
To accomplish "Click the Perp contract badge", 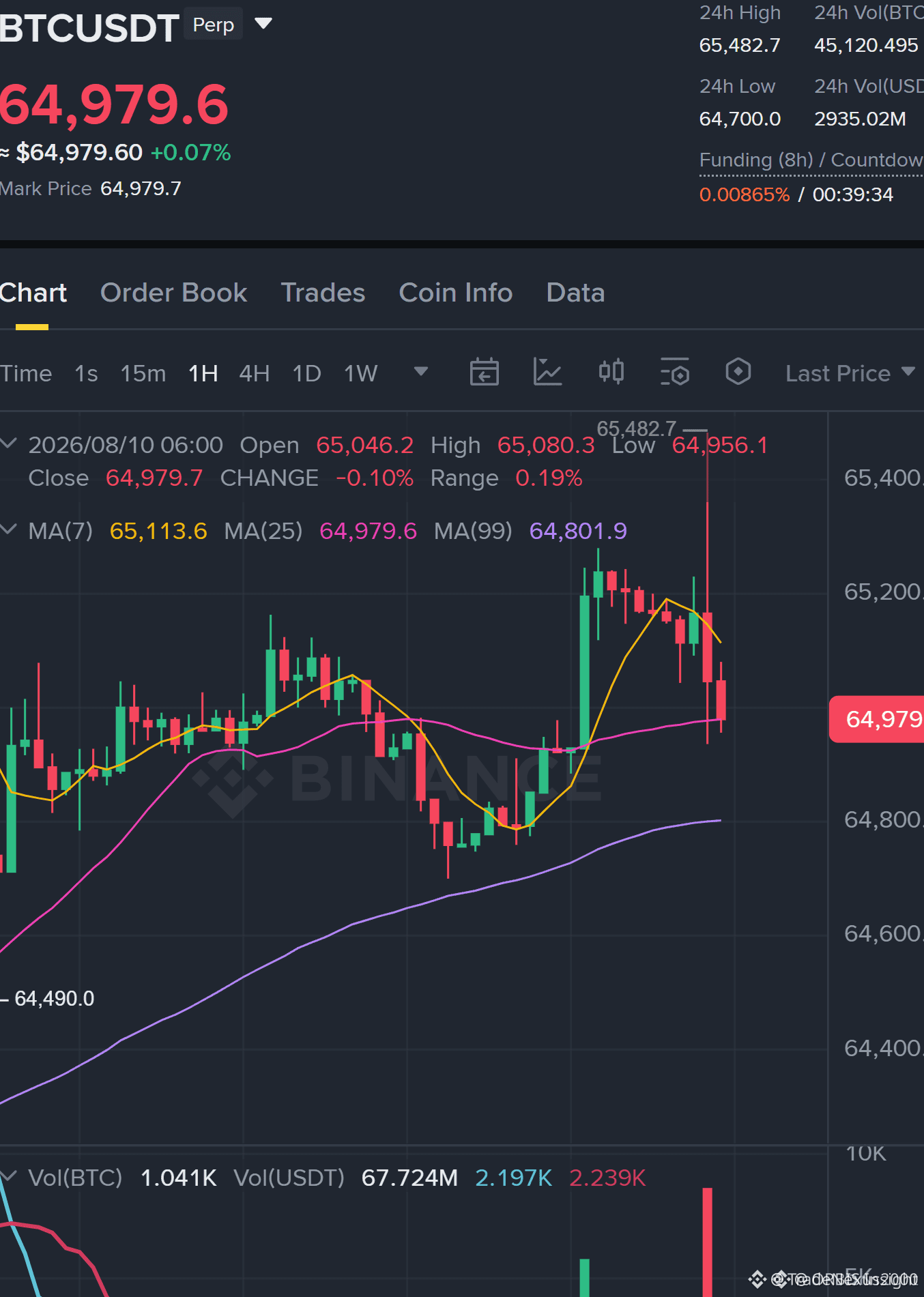I will click(213, 25).
